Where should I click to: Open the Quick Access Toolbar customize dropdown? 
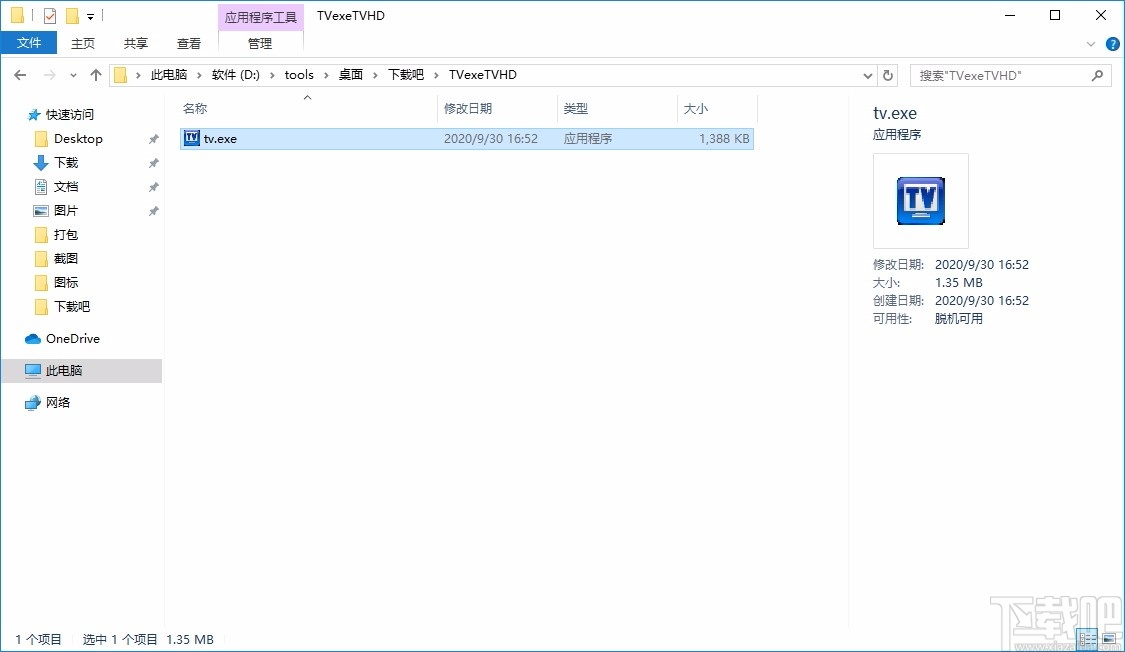pos(90,15)
